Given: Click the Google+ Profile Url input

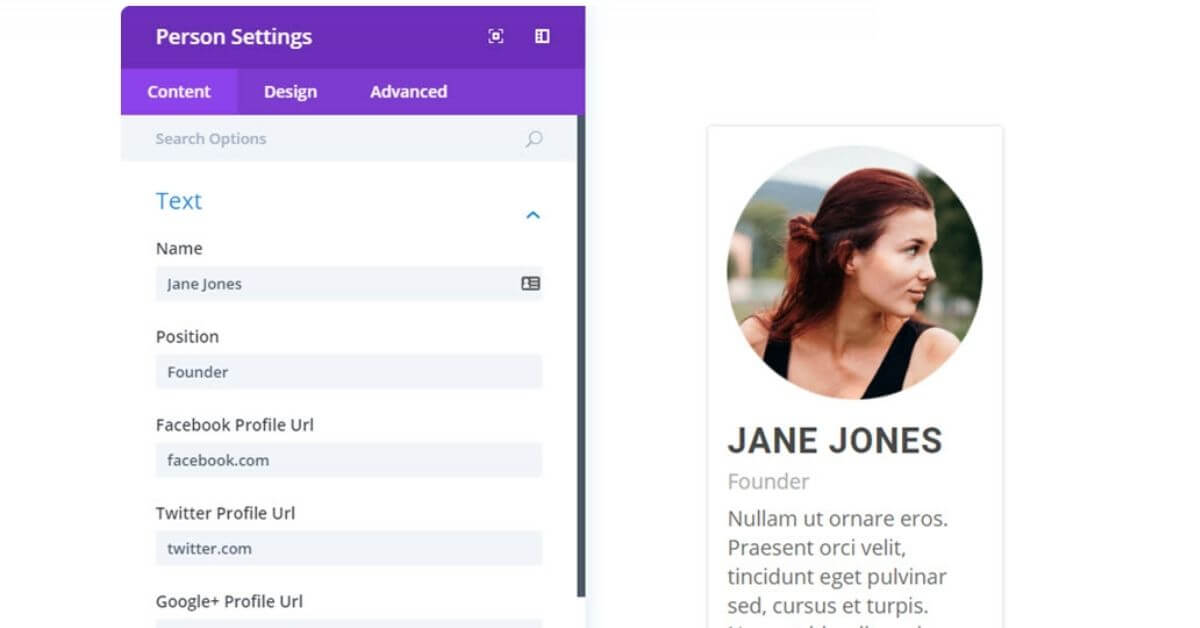Looking at the screenshot, I should coord(348,625).
